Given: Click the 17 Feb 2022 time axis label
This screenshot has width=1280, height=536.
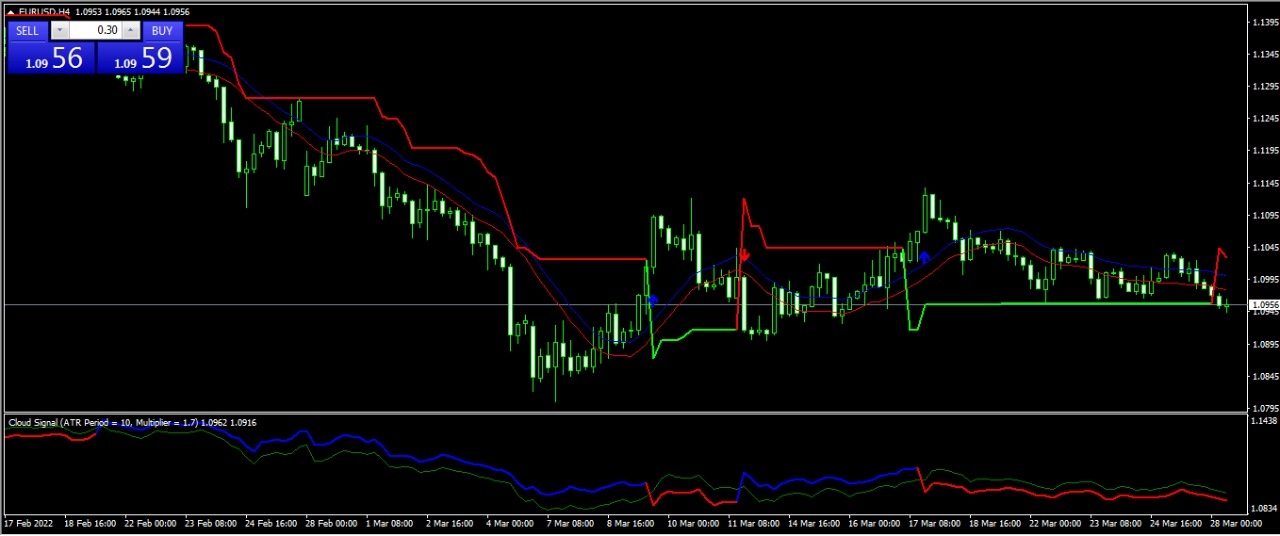Looking at the screenshot, I should click(29, 524).
